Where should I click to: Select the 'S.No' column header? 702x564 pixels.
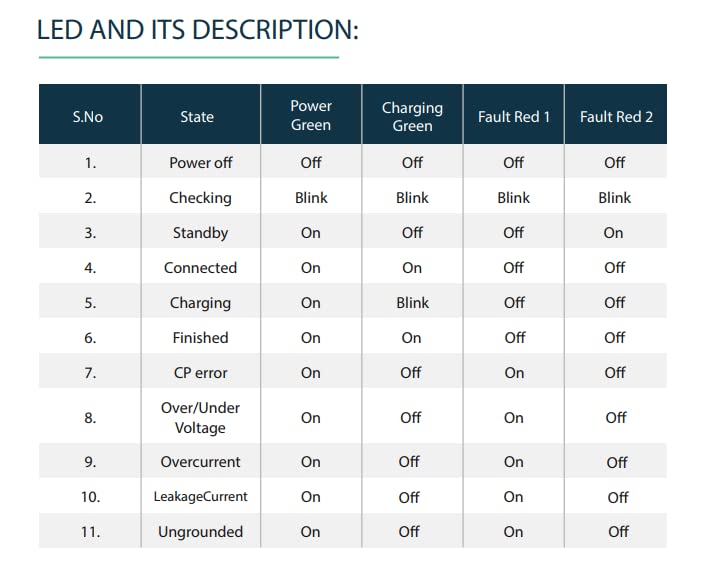[88, 117]
